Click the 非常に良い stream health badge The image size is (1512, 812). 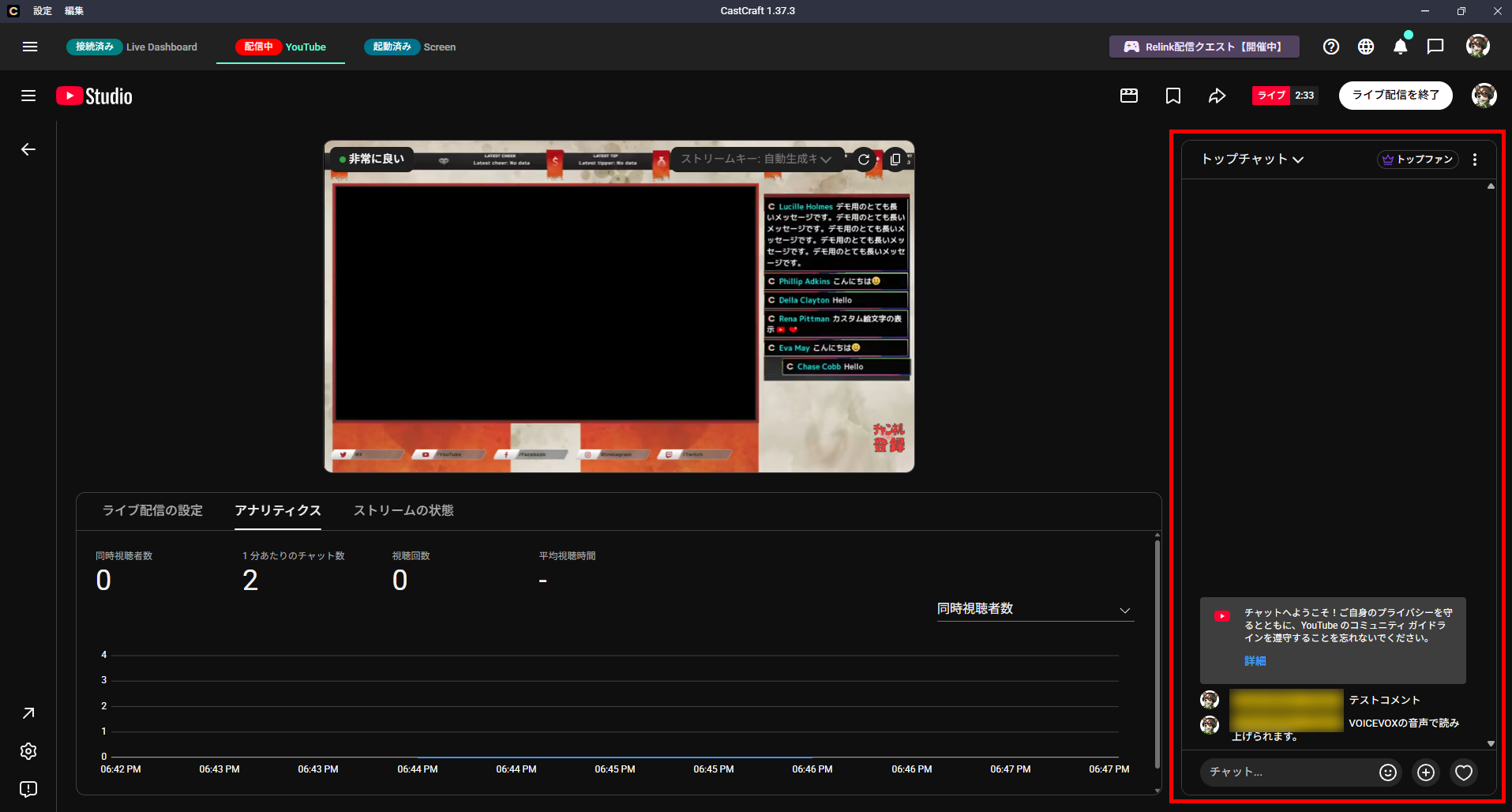[x=371, y=159]
